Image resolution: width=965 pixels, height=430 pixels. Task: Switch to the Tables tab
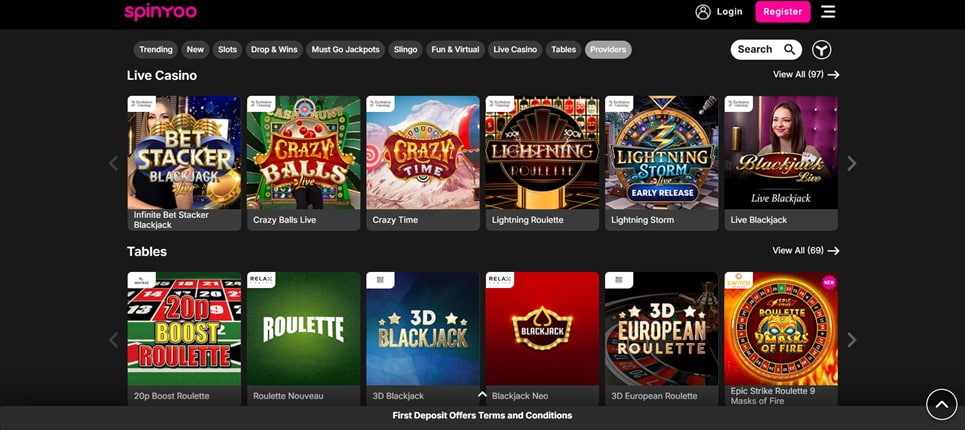click(564, 49)
